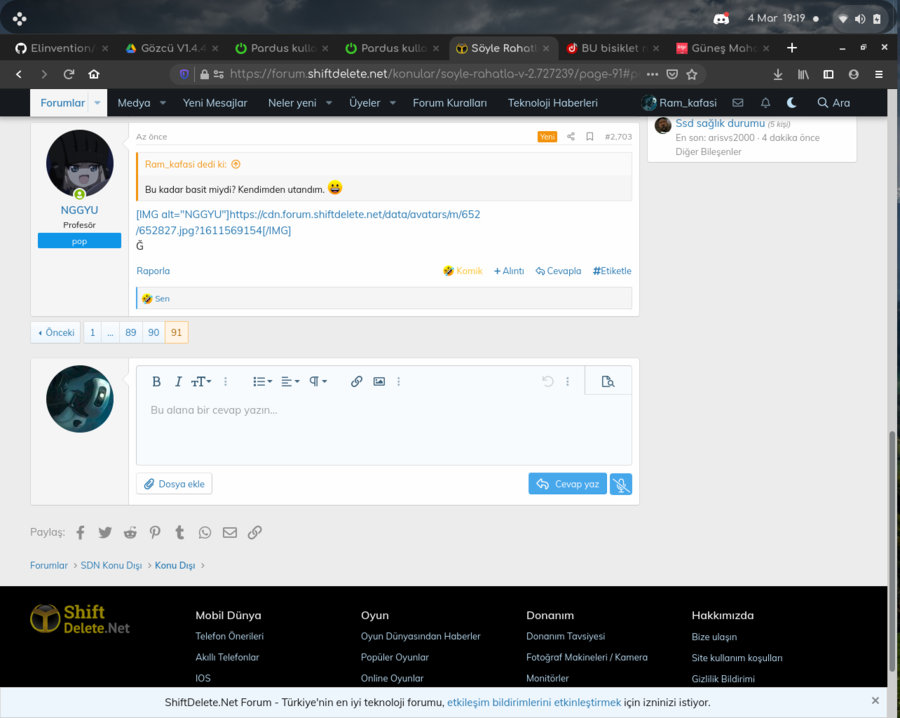900x718 pixels.
Task: Toggle italic text in reply editor
Action: (178, 382)
